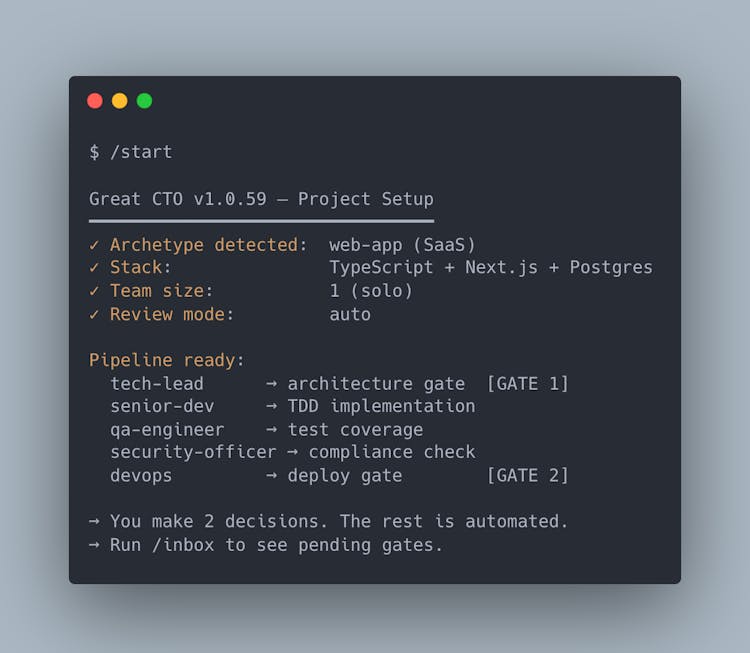Select the qa-engineer pipeline entry
The width and height of the screenshot is (750, 653).
167,430
